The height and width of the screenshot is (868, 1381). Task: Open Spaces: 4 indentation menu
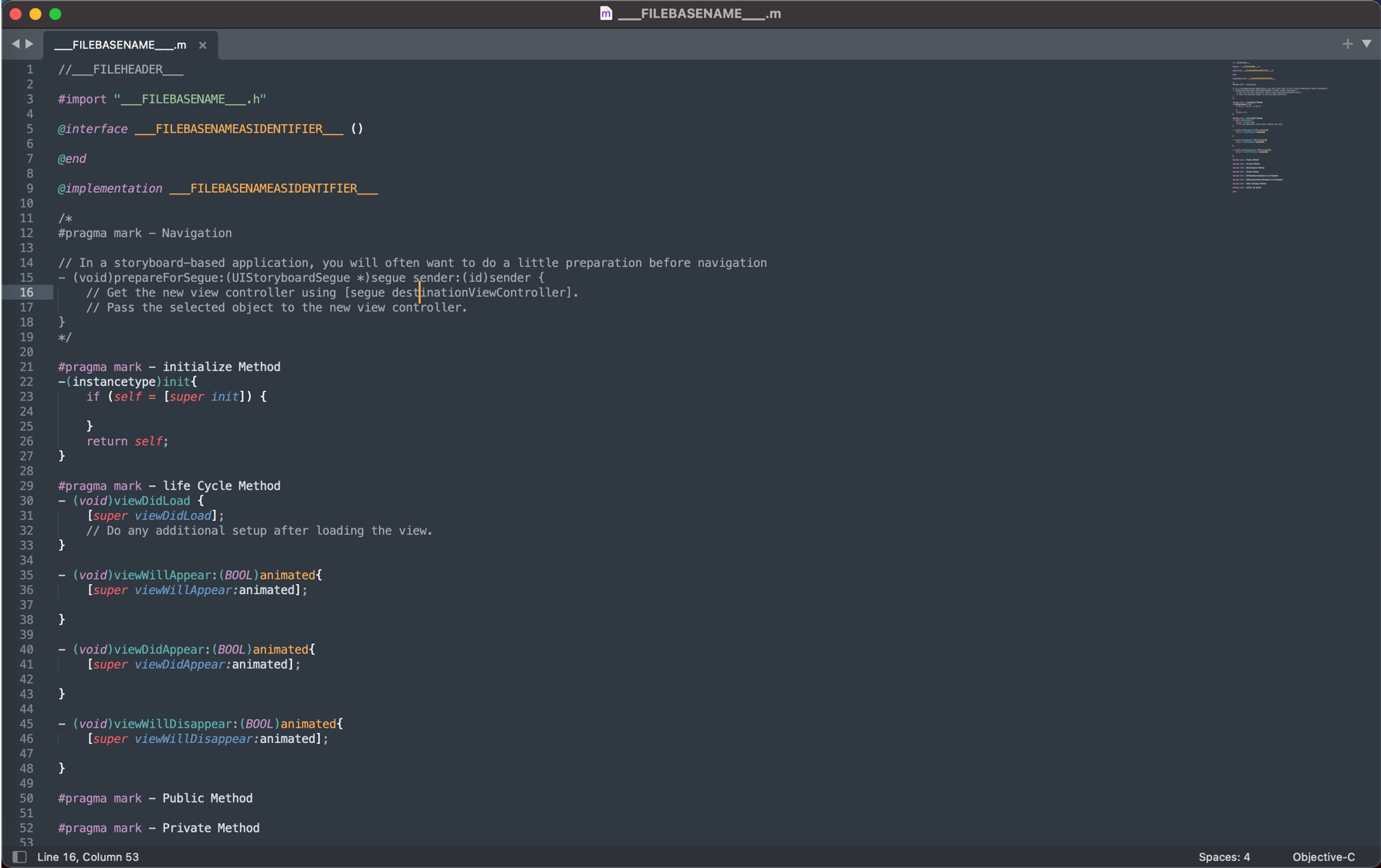[x=1224, y=857]
